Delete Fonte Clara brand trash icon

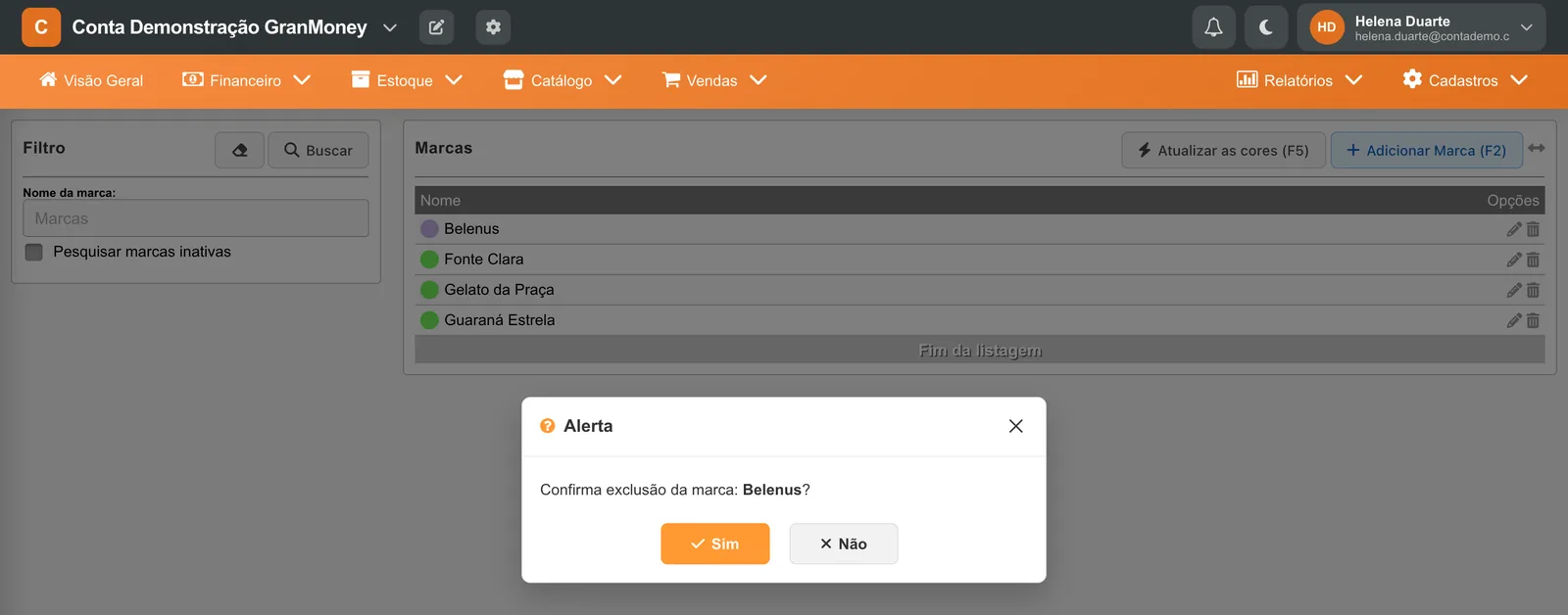(1533, 260)
